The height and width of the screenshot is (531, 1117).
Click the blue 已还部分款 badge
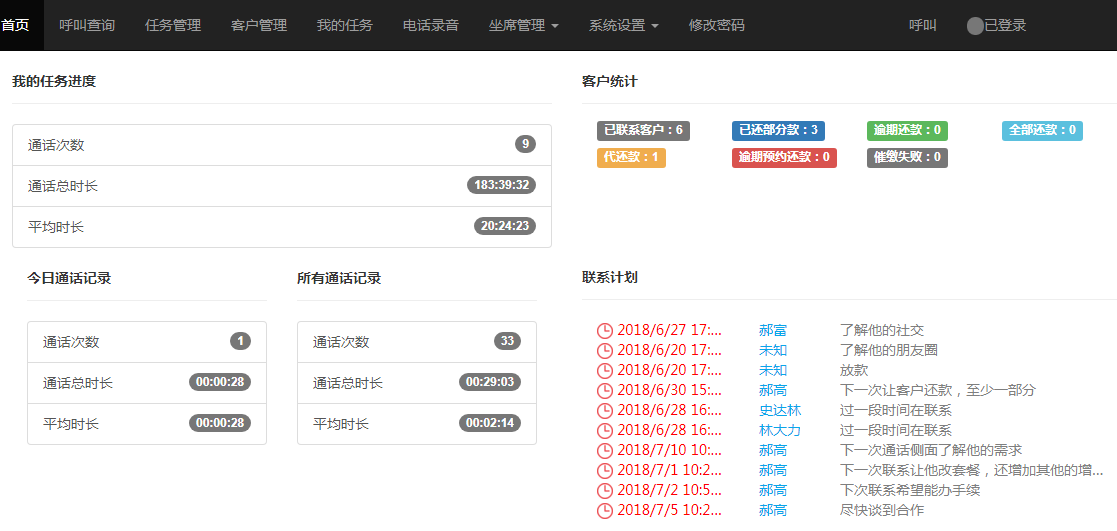[779, 130]
